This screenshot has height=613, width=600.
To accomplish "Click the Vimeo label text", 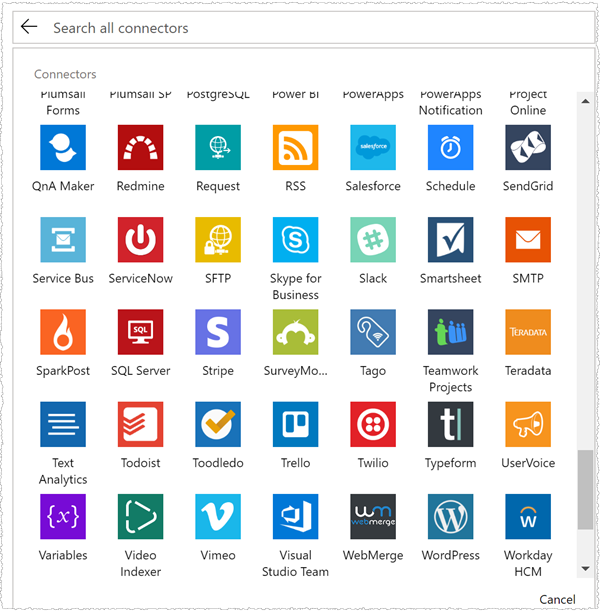I will click(218, 555).
